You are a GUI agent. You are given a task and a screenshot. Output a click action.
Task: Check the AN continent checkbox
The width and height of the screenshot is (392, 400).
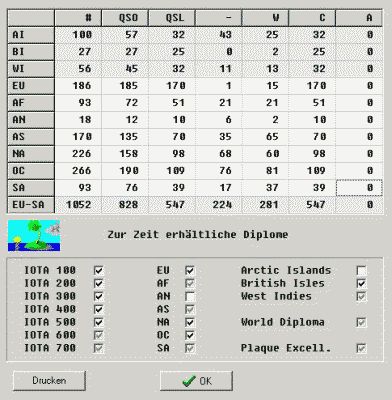190,296
